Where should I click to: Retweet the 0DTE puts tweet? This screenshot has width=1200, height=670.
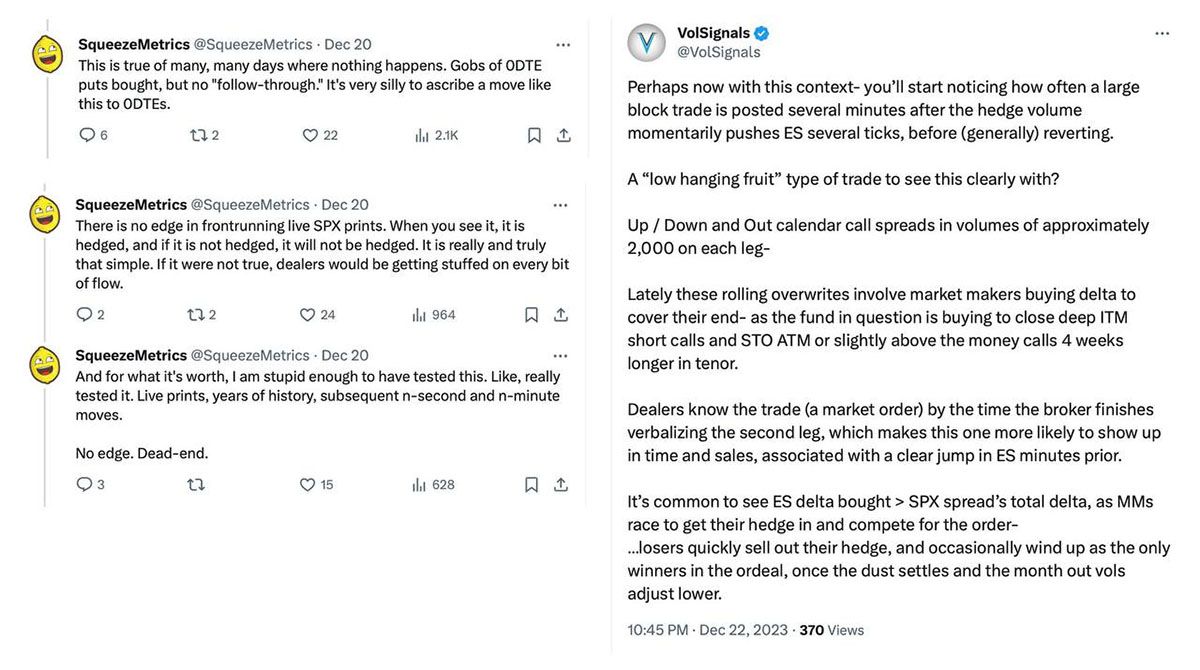pos(198,135)
